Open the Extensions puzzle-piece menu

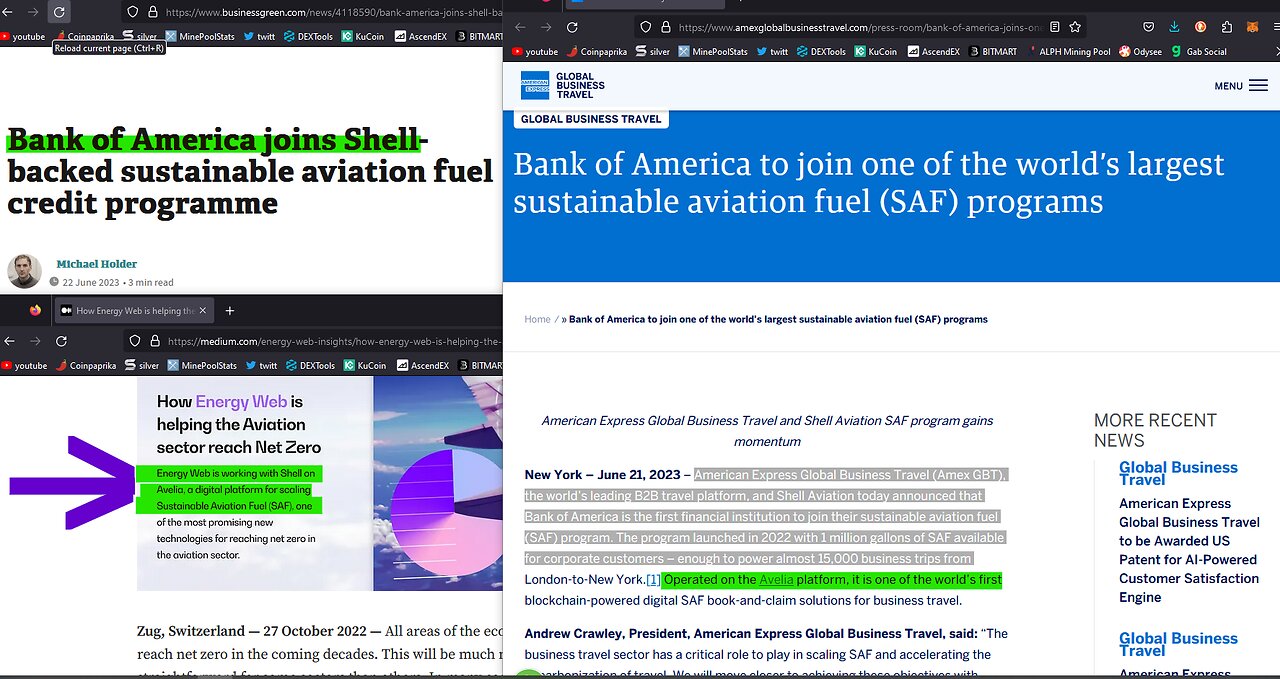click(x=1227, y=27)
